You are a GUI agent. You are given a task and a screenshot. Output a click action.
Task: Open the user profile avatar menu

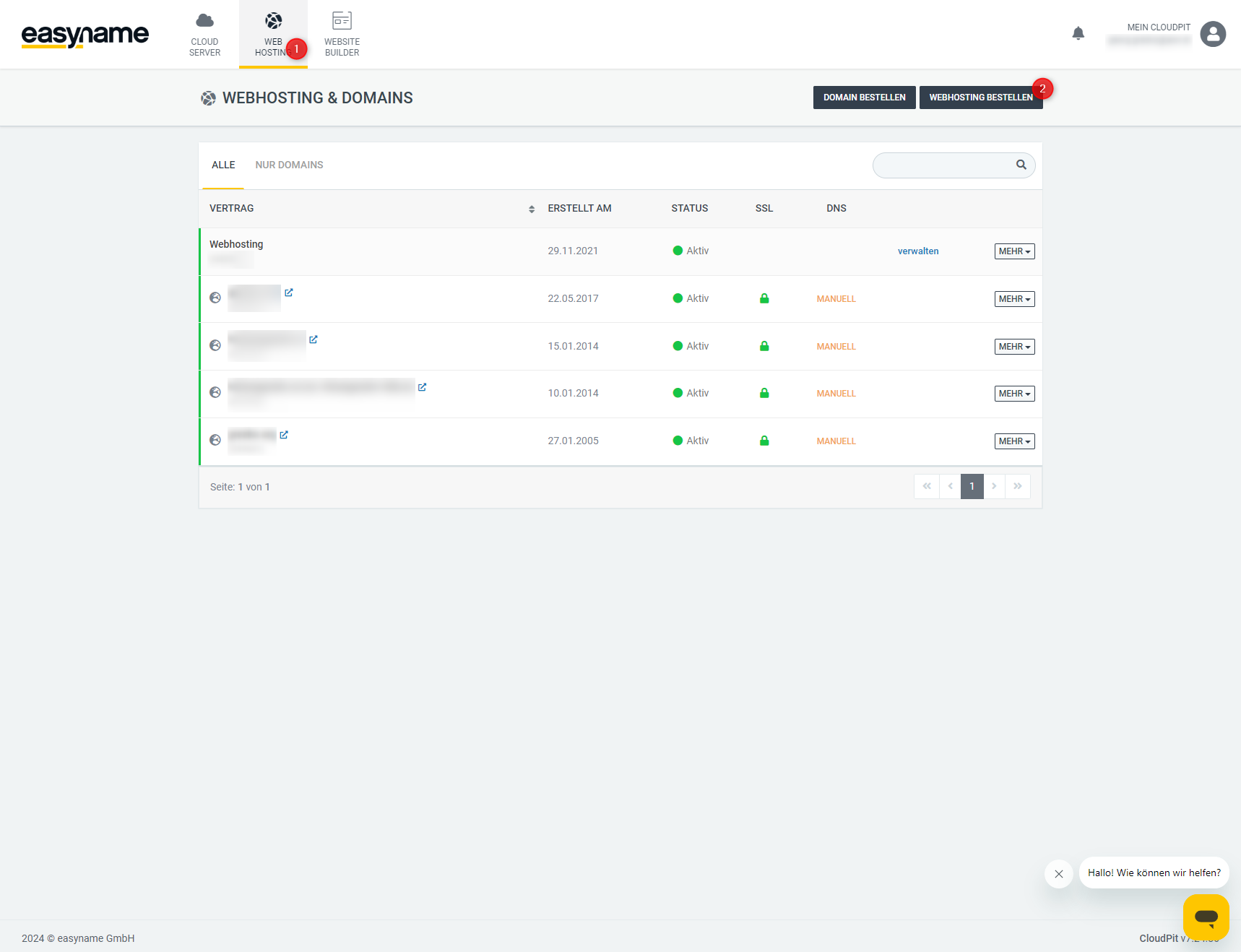click(1212, 34)
